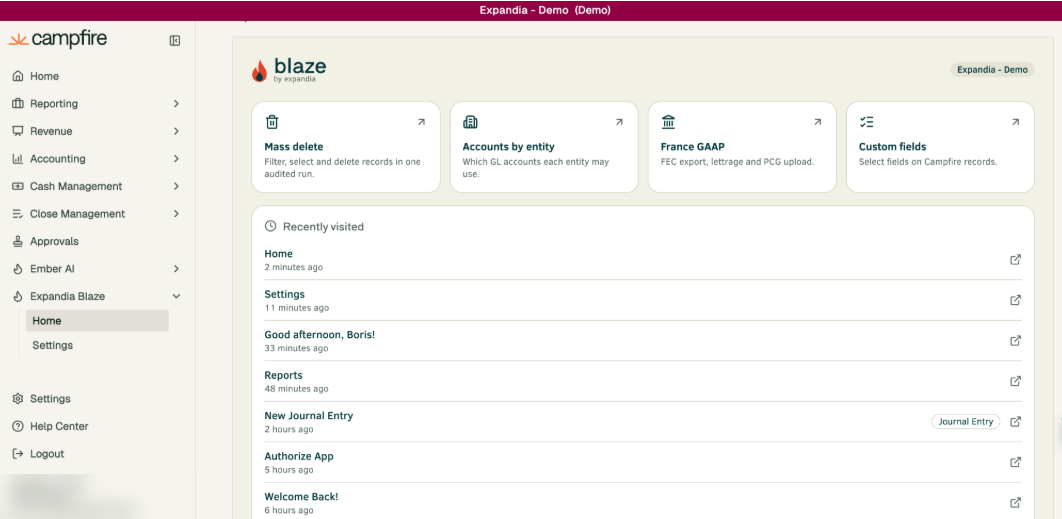The image size is (1062, 519).
Task: Click the Campfire logo
Action: tap(58, 40)
